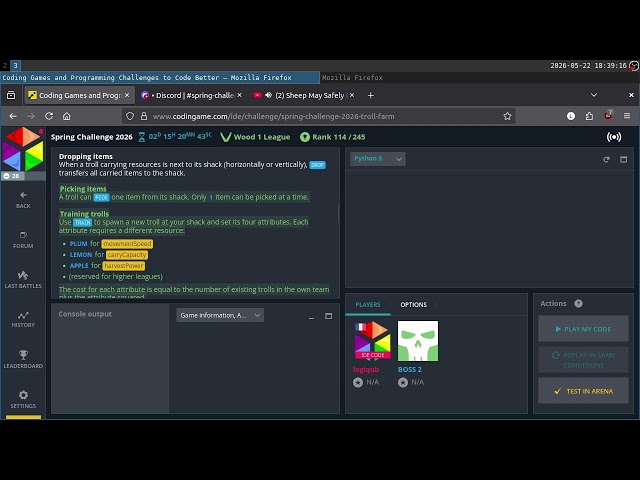Switch to the OPTIONS tab
This screenshot has height=480, width=640.
(413, 304)
